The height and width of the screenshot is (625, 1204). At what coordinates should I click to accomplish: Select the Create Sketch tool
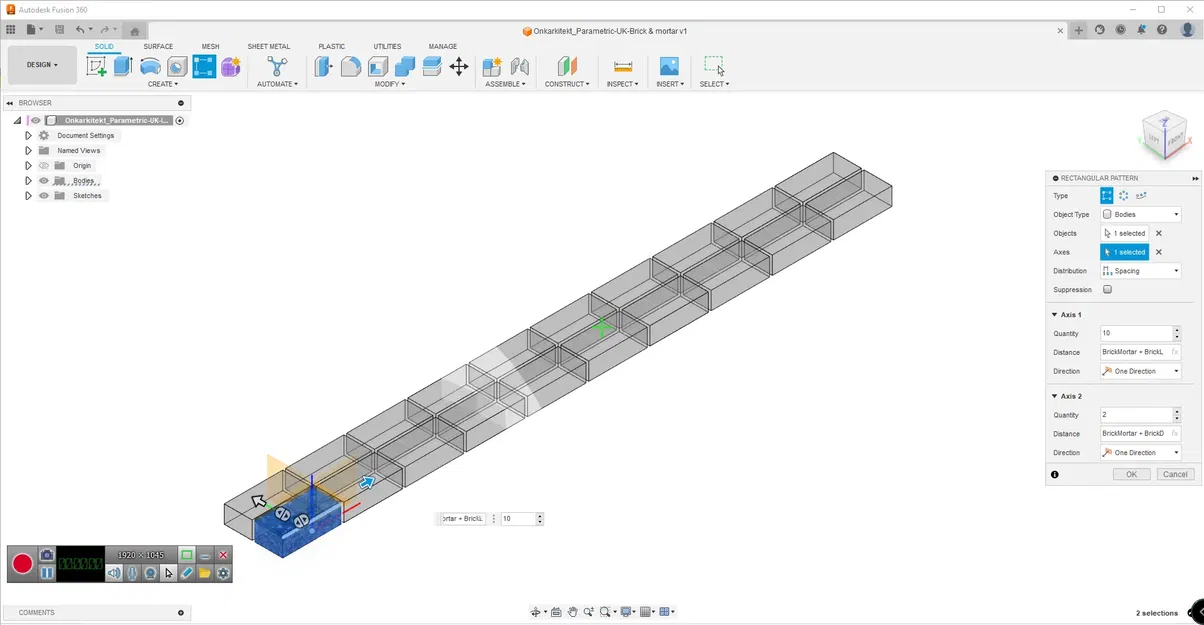pos(96,66)
